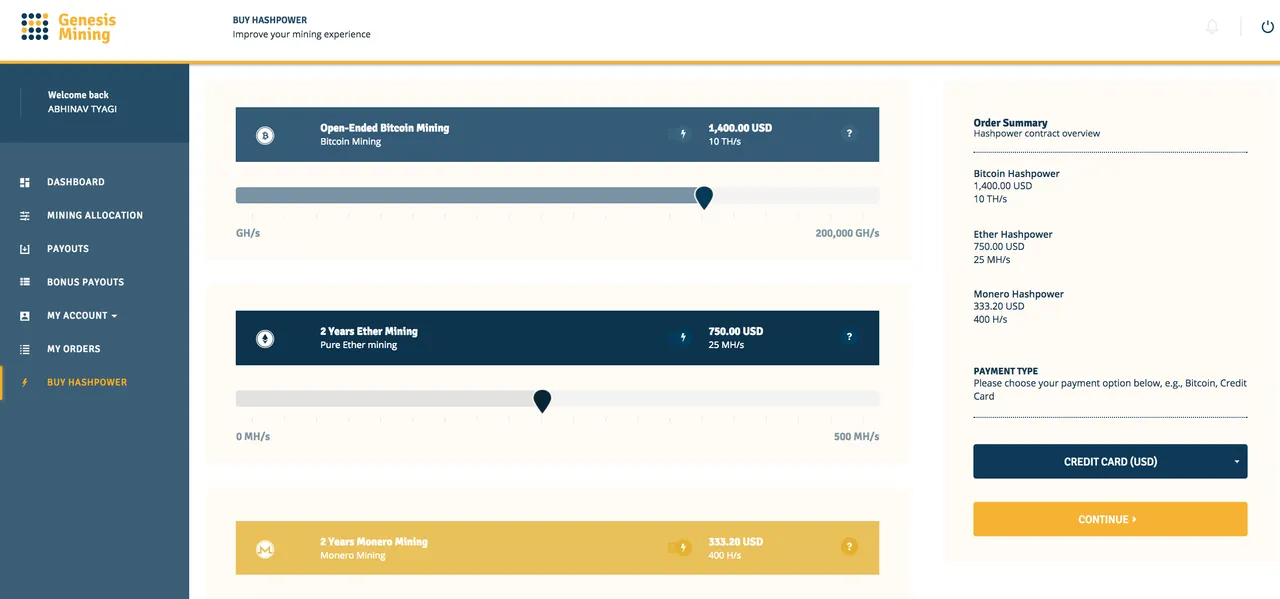Click the 1,400.00 USD price in Bitcoin row
Screen dimensions: 1280x599
pos(740,128)
